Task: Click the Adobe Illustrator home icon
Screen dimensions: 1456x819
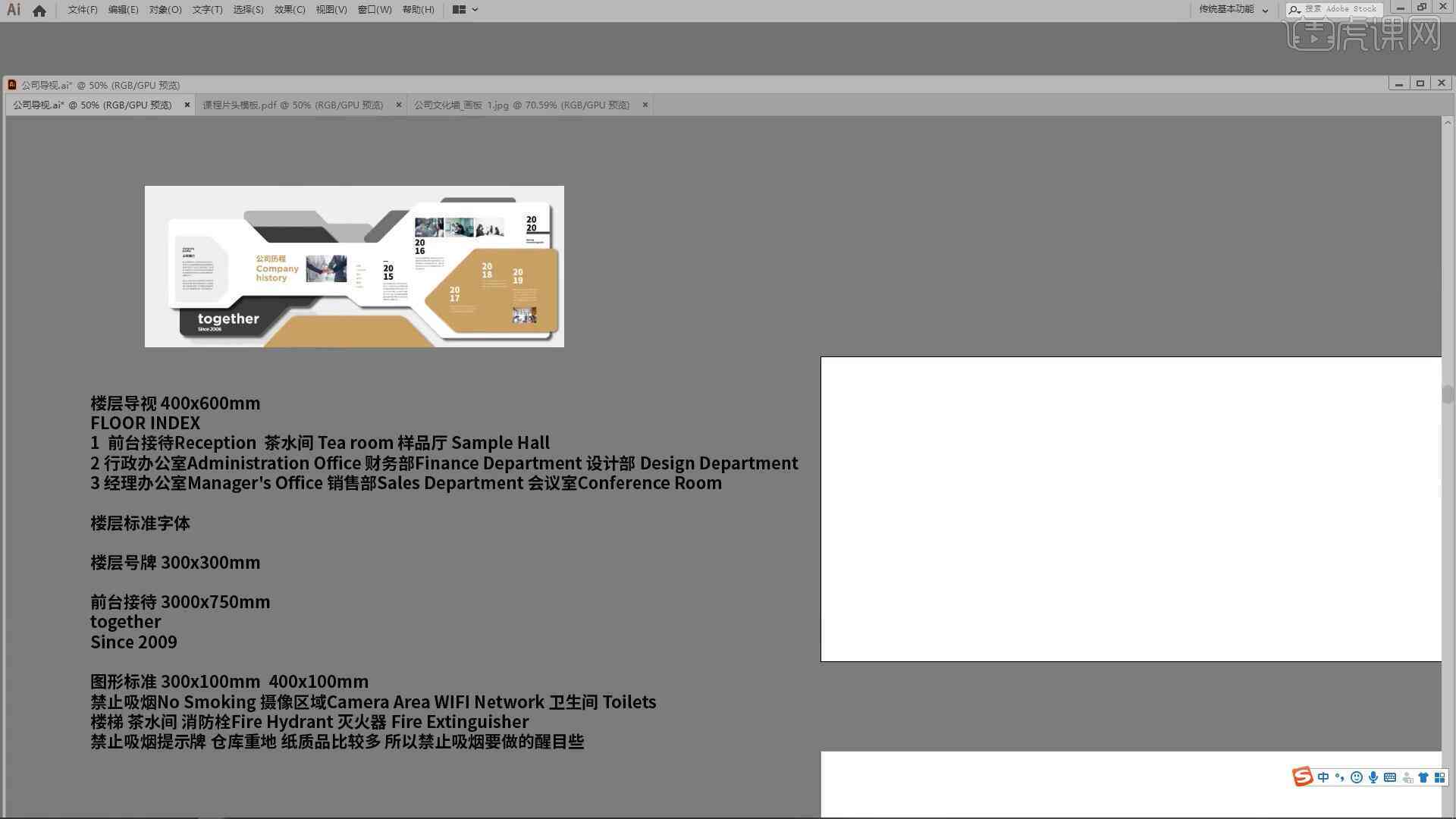Action: pyautogui.click(x=39, y=9)
